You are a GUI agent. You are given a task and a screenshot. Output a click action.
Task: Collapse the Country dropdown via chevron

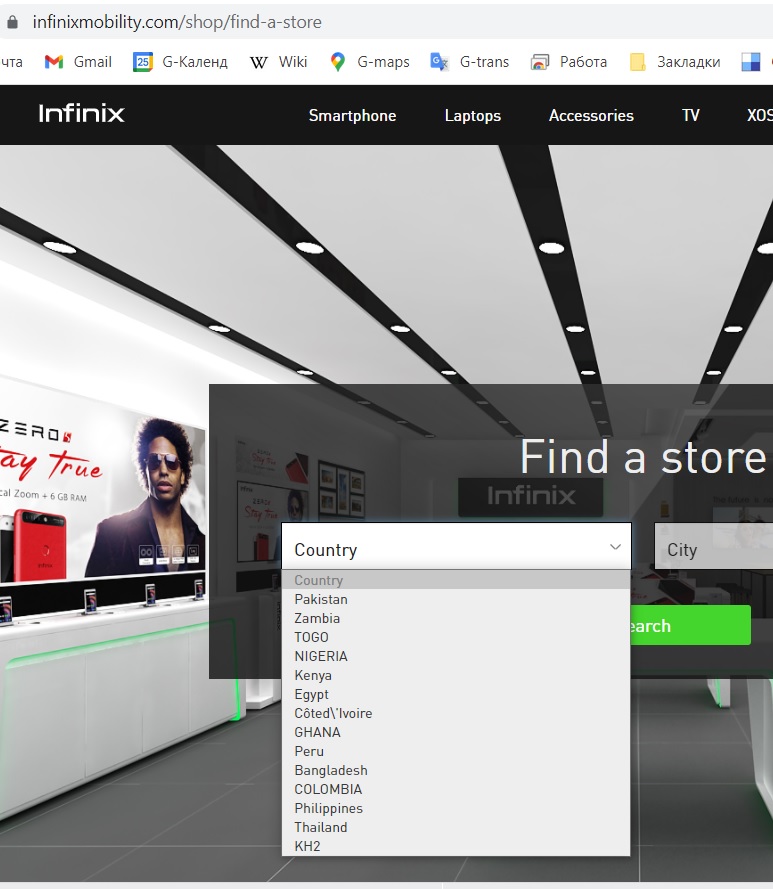(615, 547)
